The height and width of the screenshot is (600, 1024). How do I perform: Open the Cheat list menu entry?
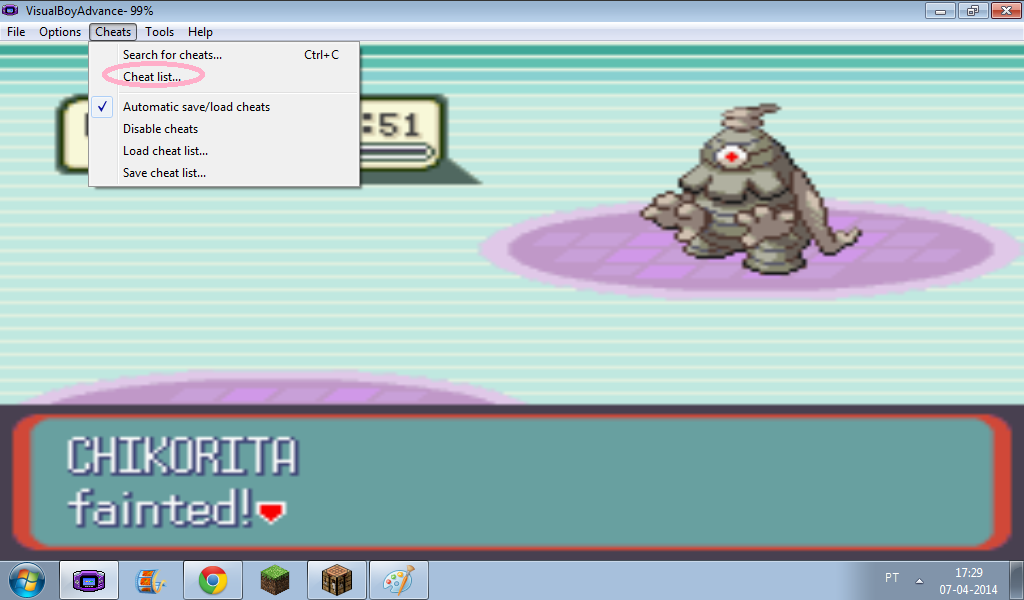pyautogui.click(x=152, y=77)
